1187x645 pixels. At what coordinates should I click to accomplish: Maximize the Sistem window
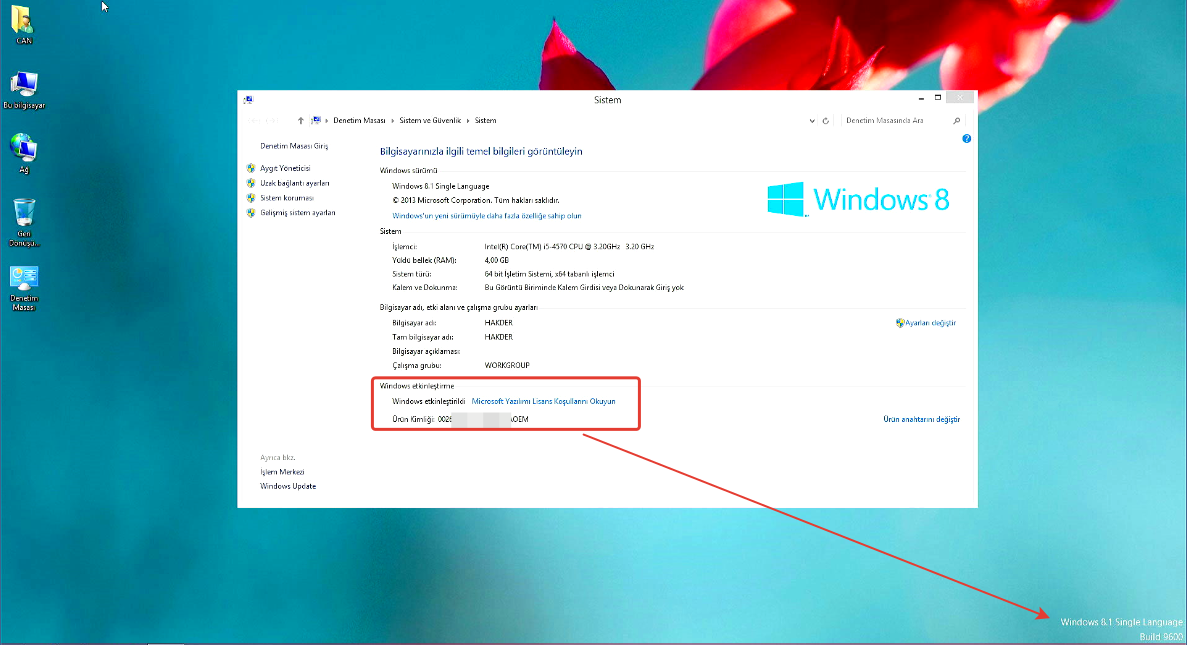pyautogui.click(x=938, y=98)
